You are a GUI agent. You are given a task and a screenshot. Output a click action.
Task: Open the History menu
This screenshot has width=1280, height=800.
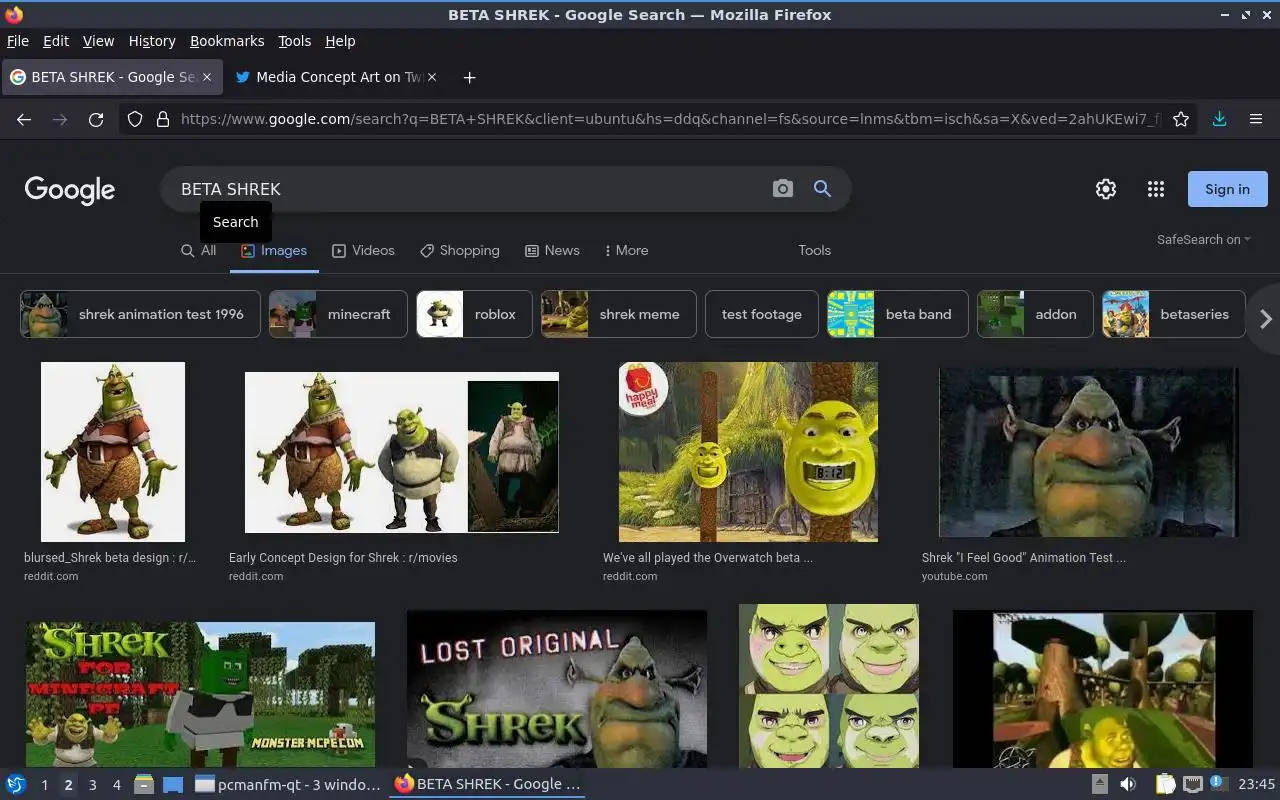tap(152, 41)
